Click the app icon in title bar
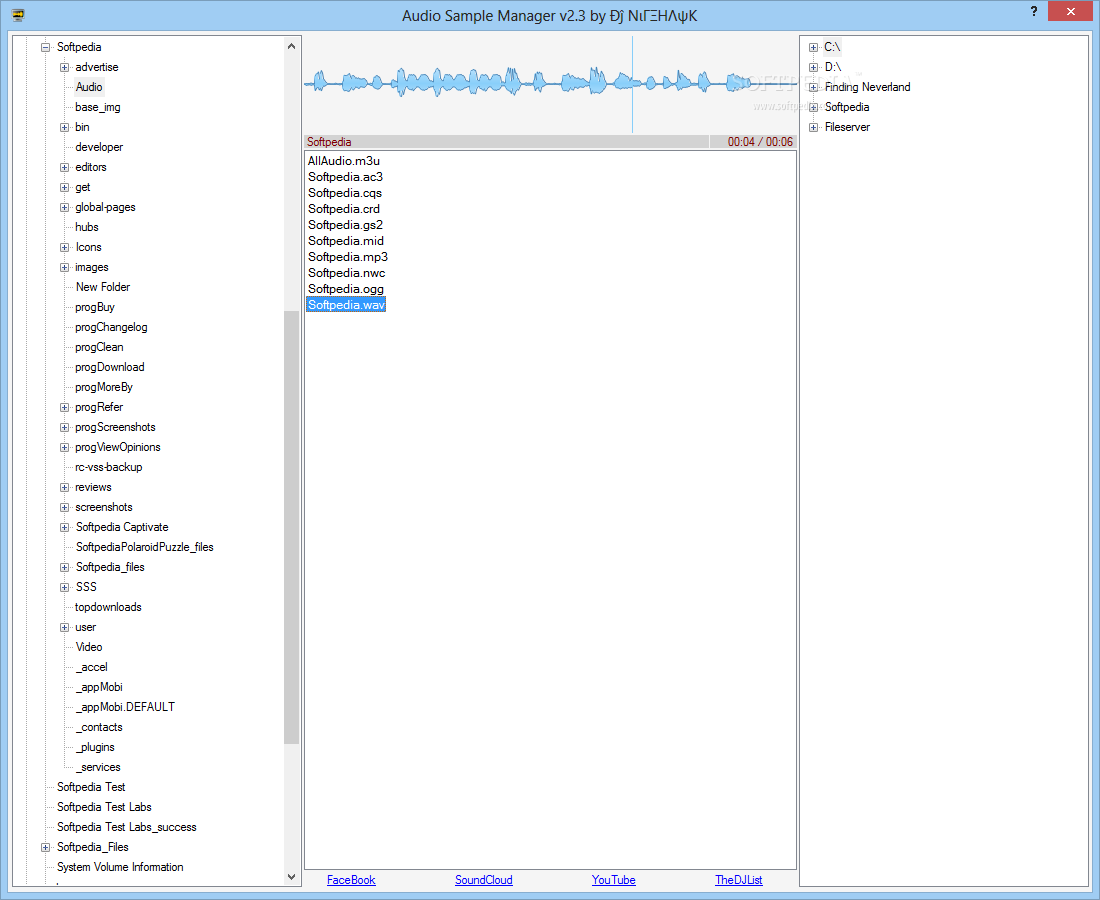This screenshot has width=1100, height=900. click(18, 15)
